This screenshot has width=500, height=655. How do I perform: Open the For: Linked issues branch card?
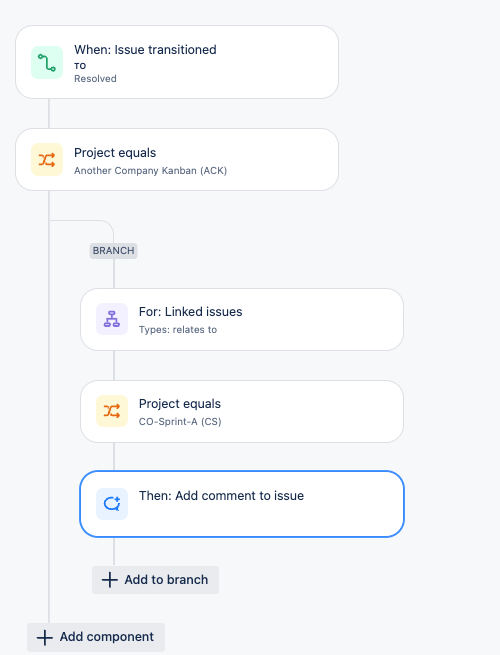click(x=241, y=319)
